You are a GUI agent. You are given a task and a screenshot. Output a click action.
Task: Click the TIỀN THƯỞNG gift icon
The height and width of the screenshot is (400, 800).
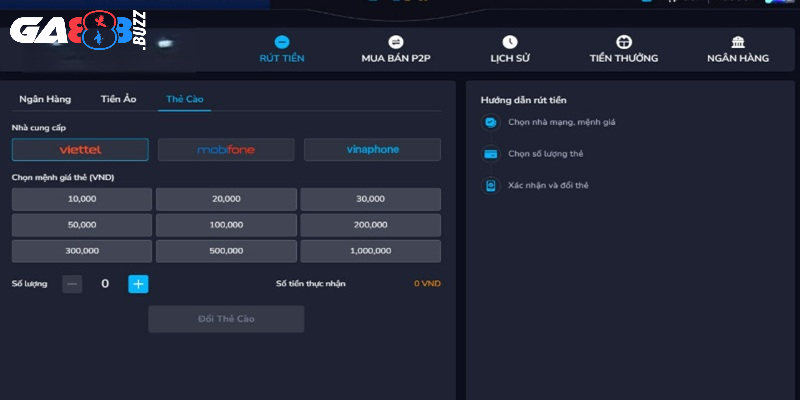624,42
